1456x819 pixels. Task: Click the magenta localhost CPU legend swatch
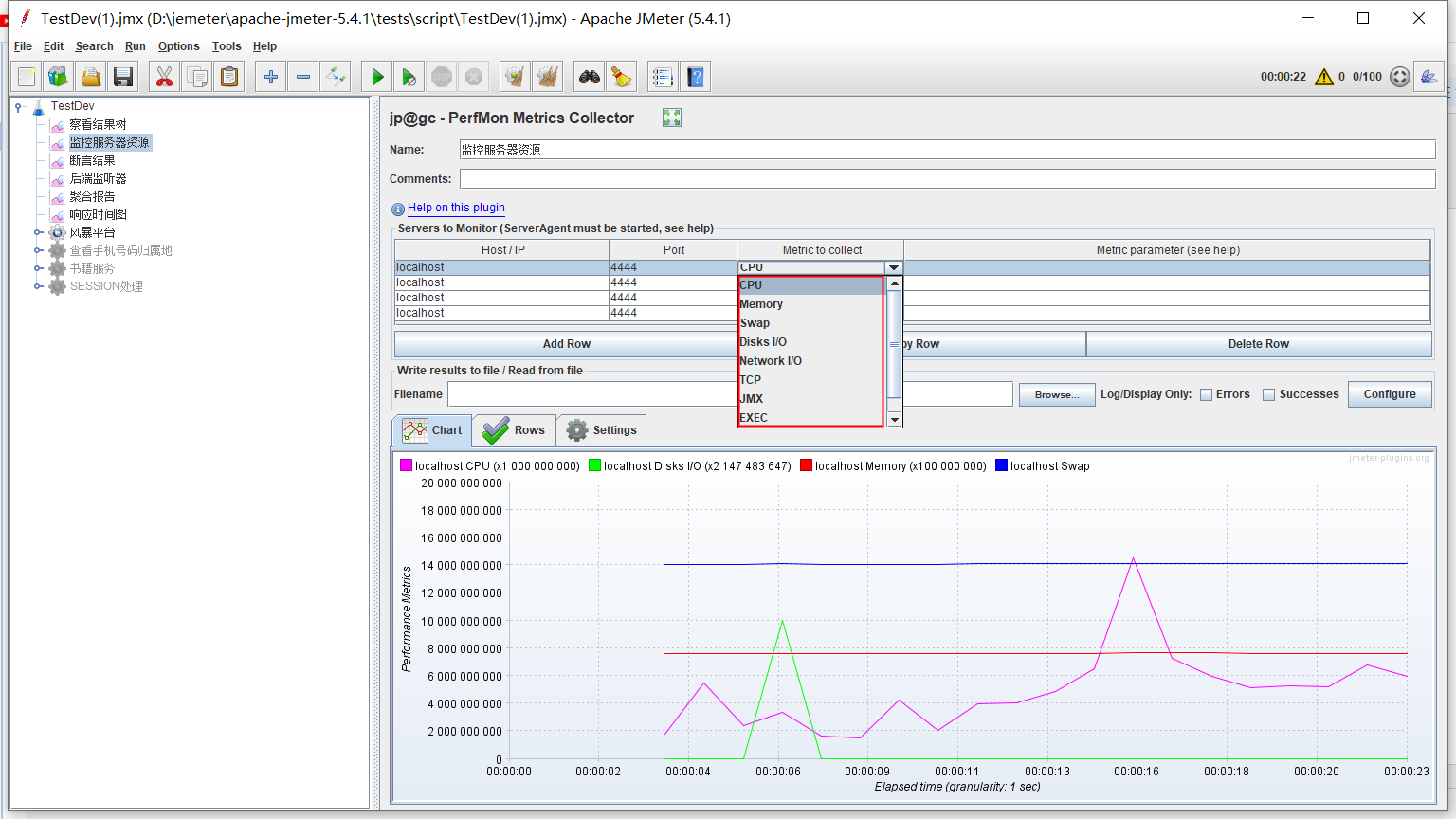406,465
